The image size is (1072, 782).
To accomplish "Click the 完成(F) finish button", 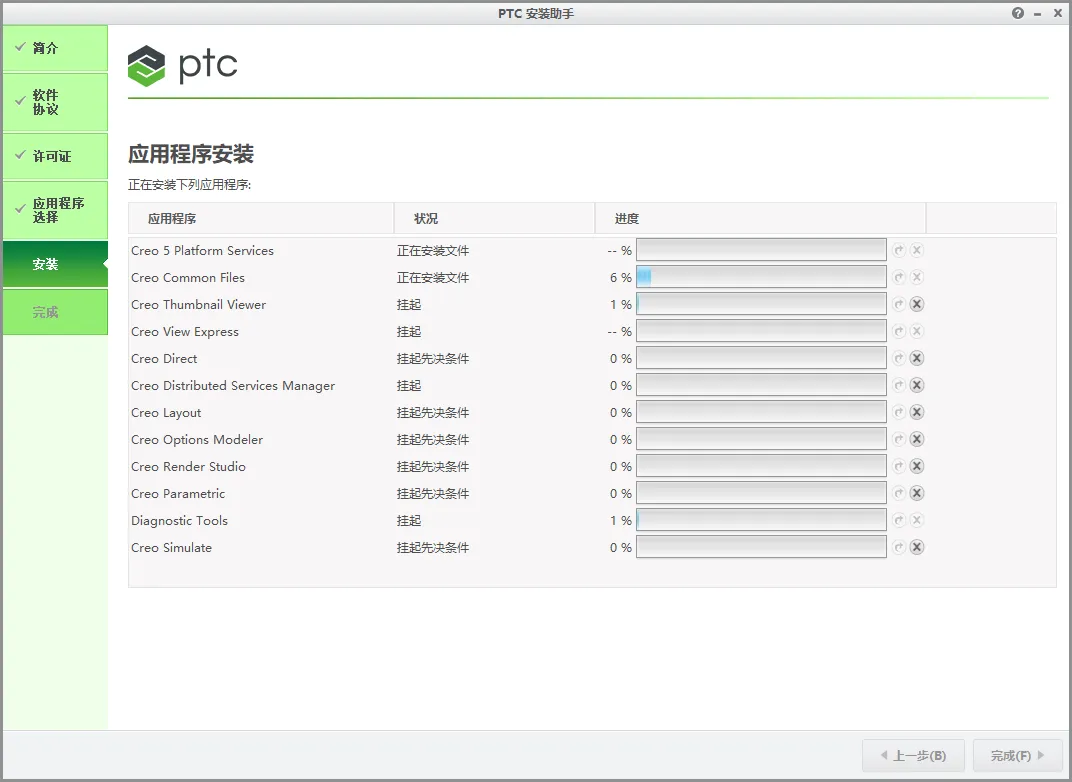I will [1017, 755].
